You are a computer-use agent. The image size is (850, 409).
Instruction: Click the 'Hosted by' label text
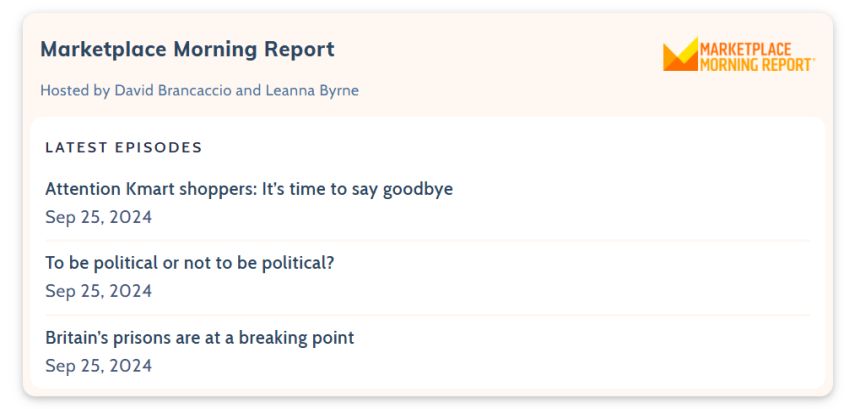click(x=75, y=90)
